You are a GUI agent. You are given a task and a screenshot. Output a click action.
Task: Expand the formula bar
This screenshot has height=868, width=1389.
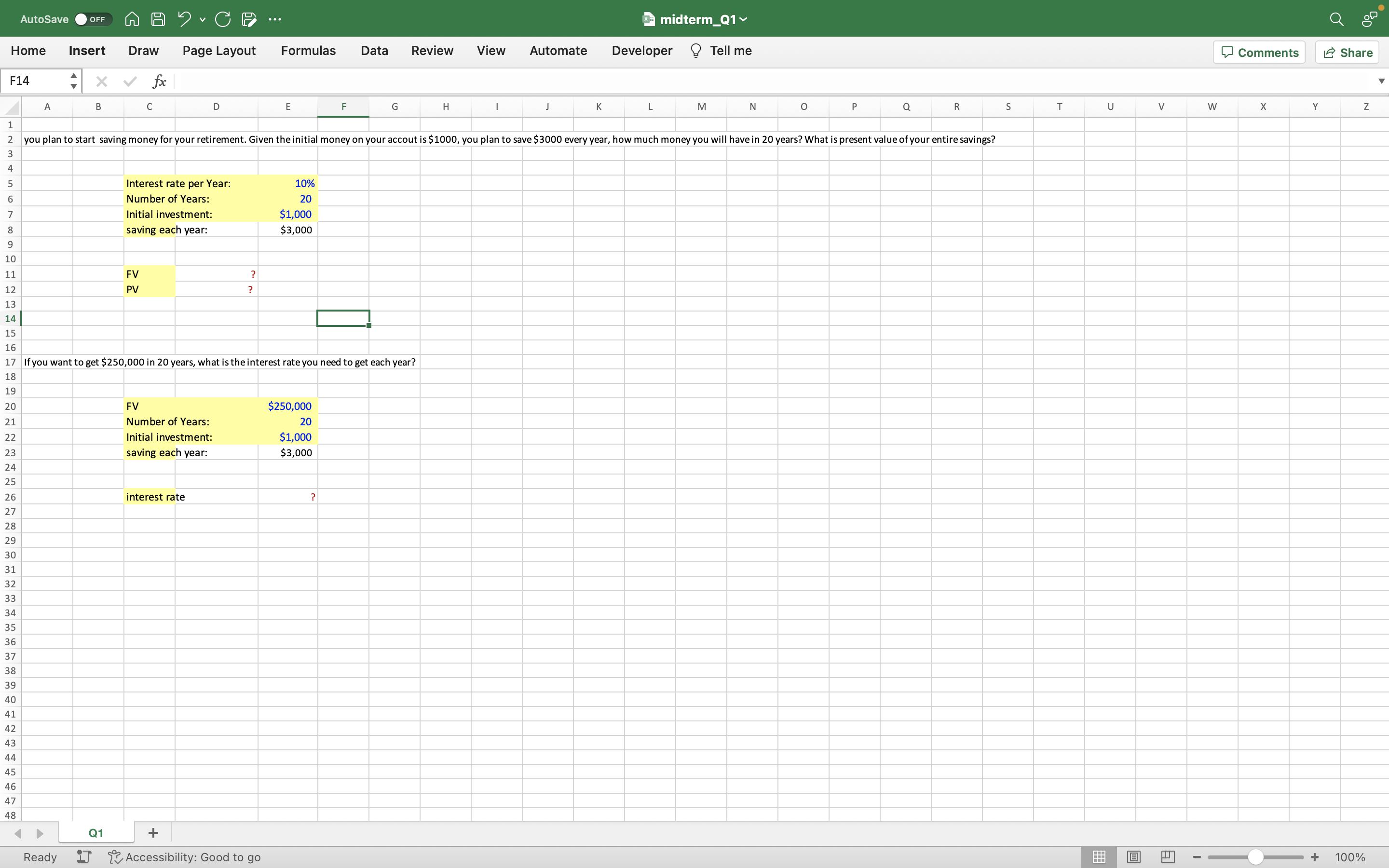(1381, 81)
